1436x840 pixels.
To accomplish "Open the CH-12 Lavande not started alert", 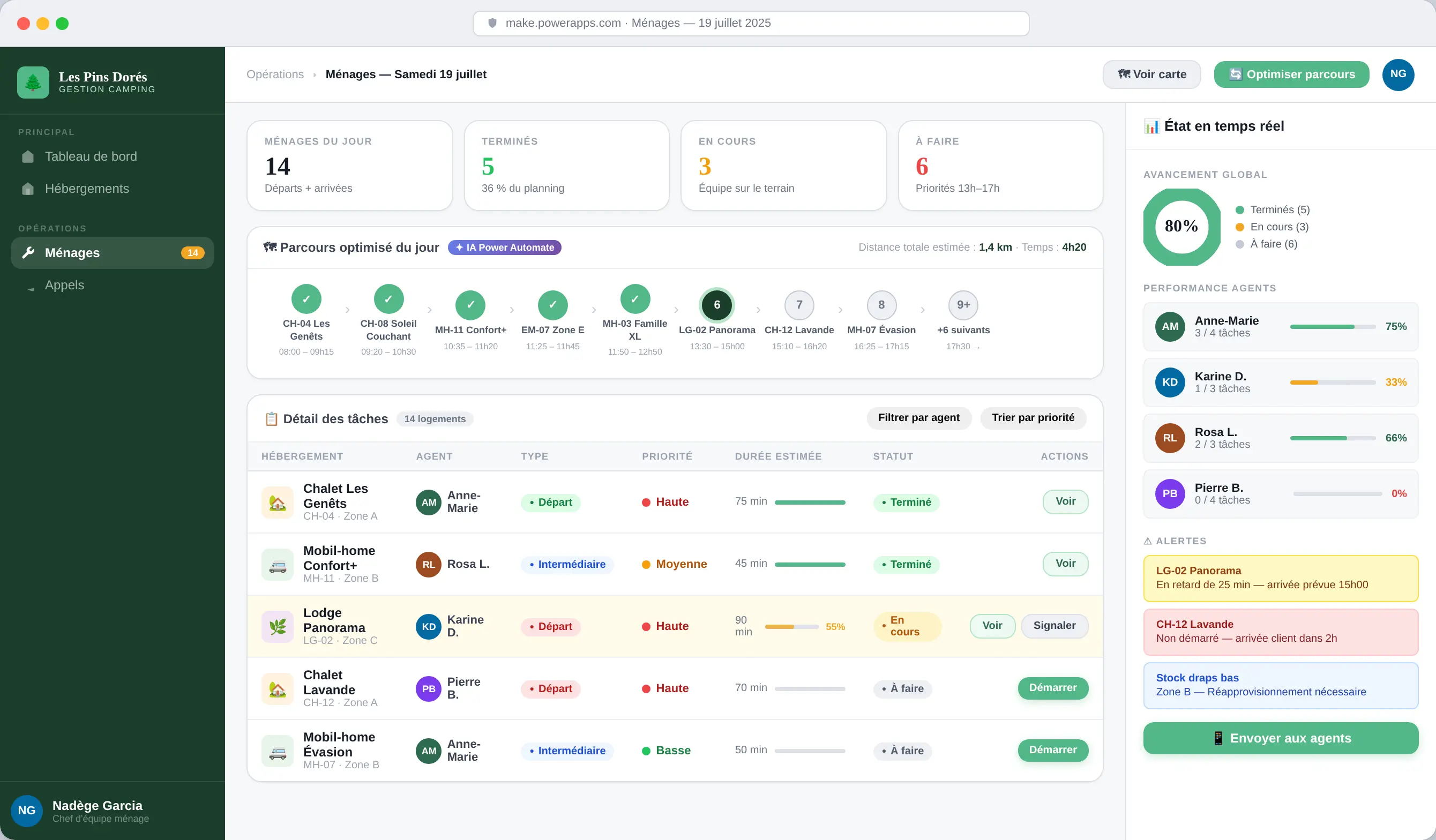I will click(1281, 632).
